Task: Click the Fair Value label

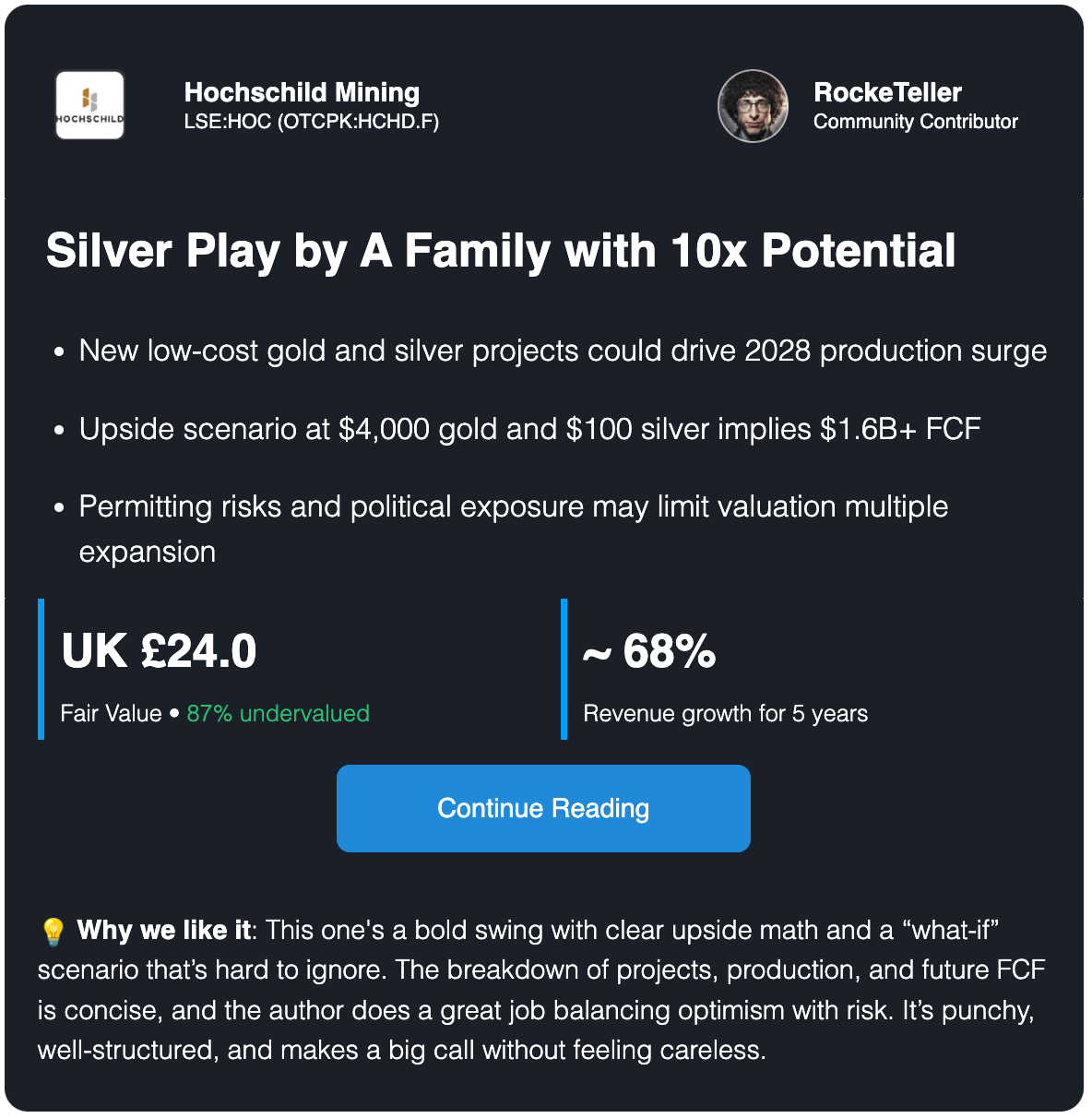Action: point(111,713)
